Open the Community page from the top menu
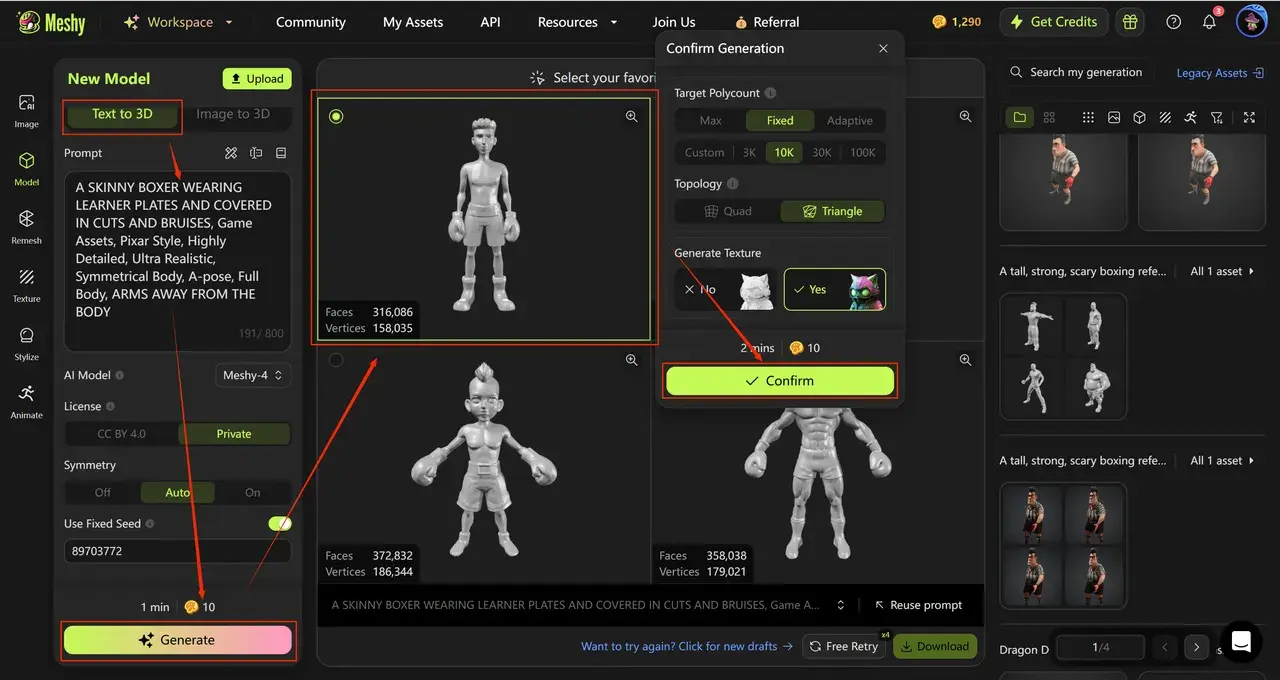The width and height of the screenshot is (1280, 680). click(x=310, y=21)
